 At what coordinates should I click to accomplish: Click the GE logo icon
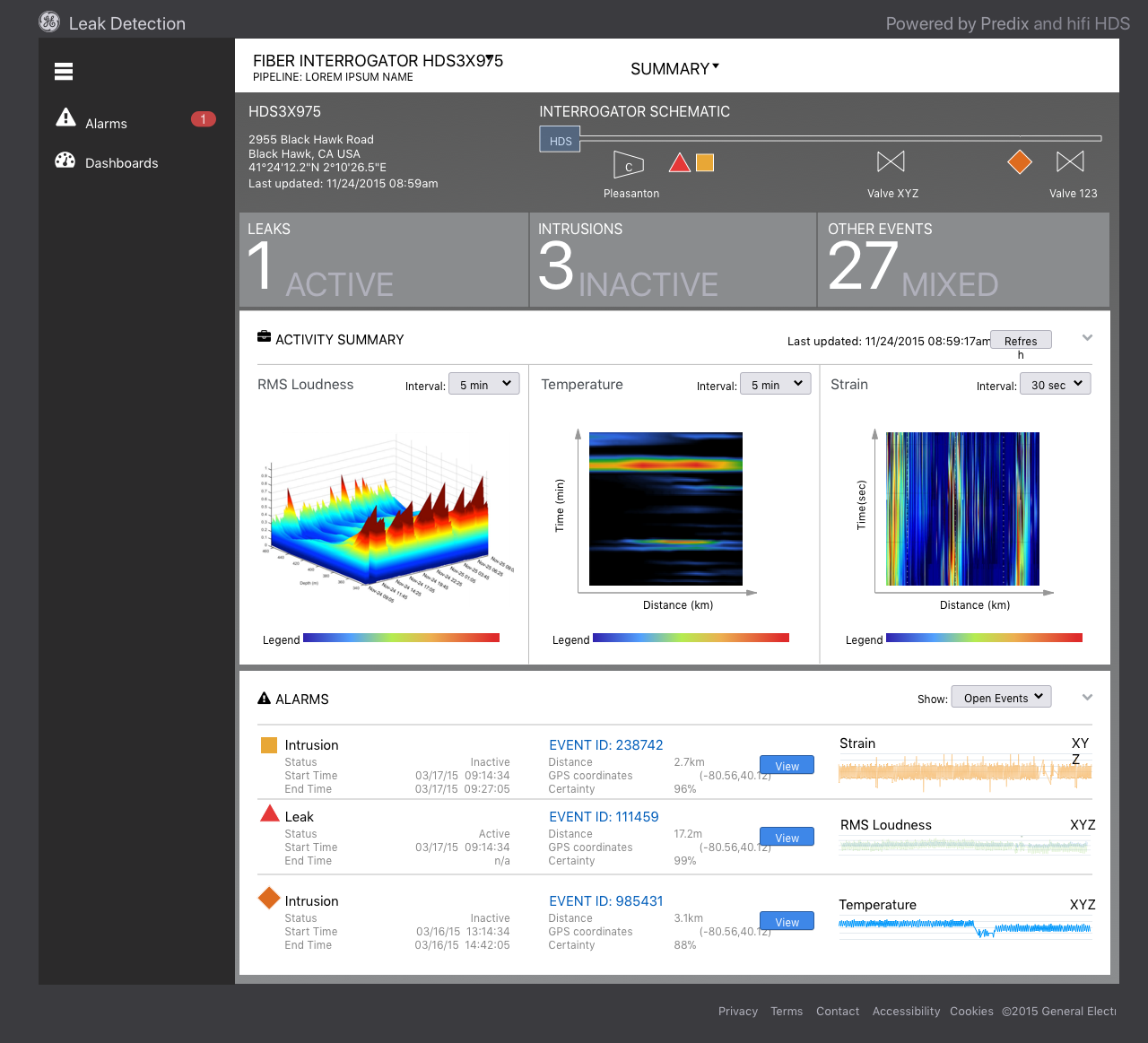(49, 22)
